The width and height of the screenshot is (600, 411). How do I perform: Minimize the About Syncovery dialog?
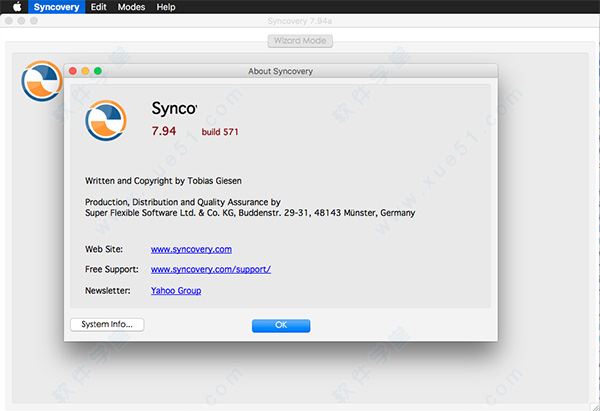[x=85, y=71]
